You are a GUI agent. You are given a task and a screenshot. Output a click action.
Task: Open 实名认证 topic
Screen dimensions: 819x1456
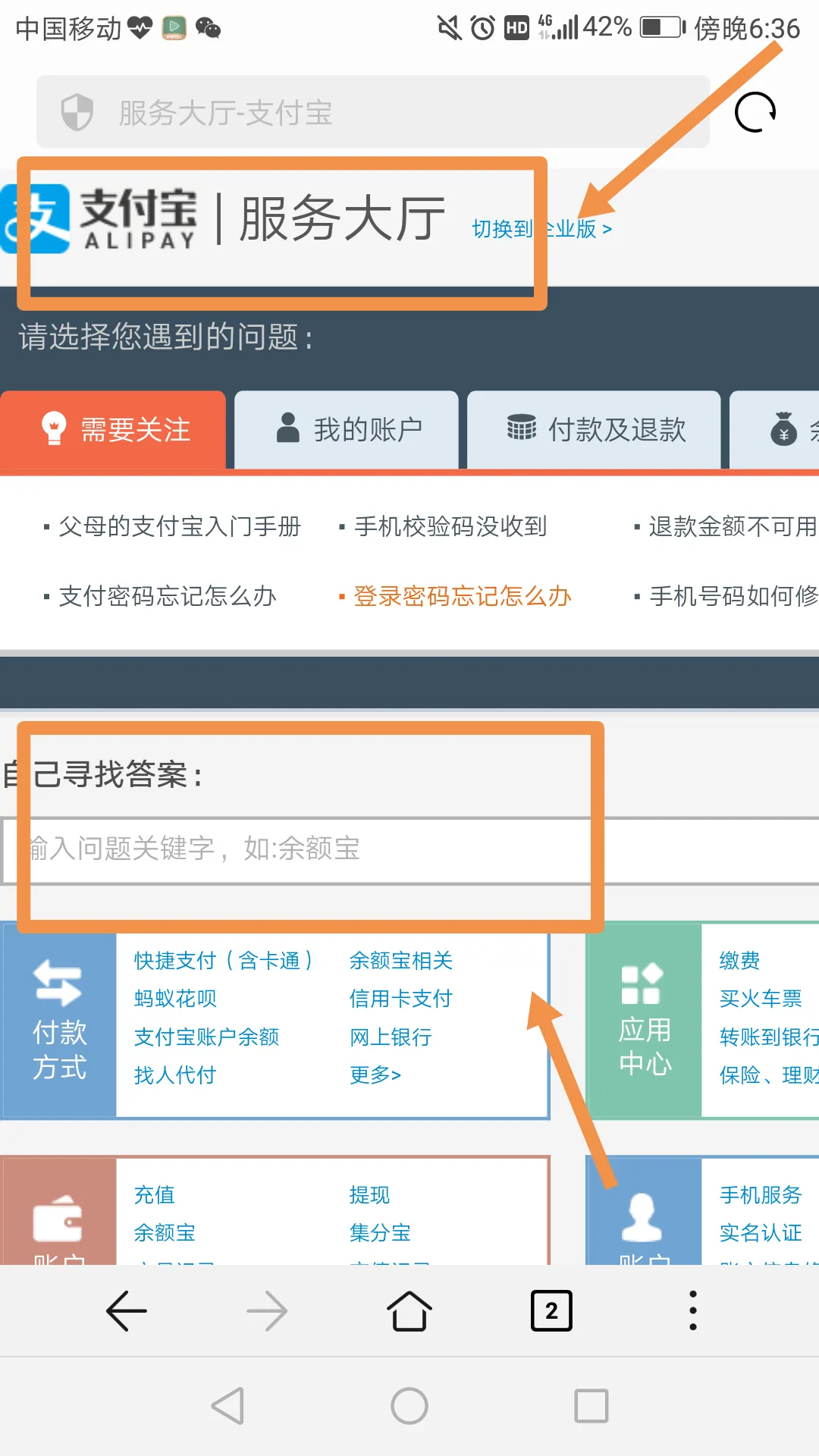[761, 1233]
